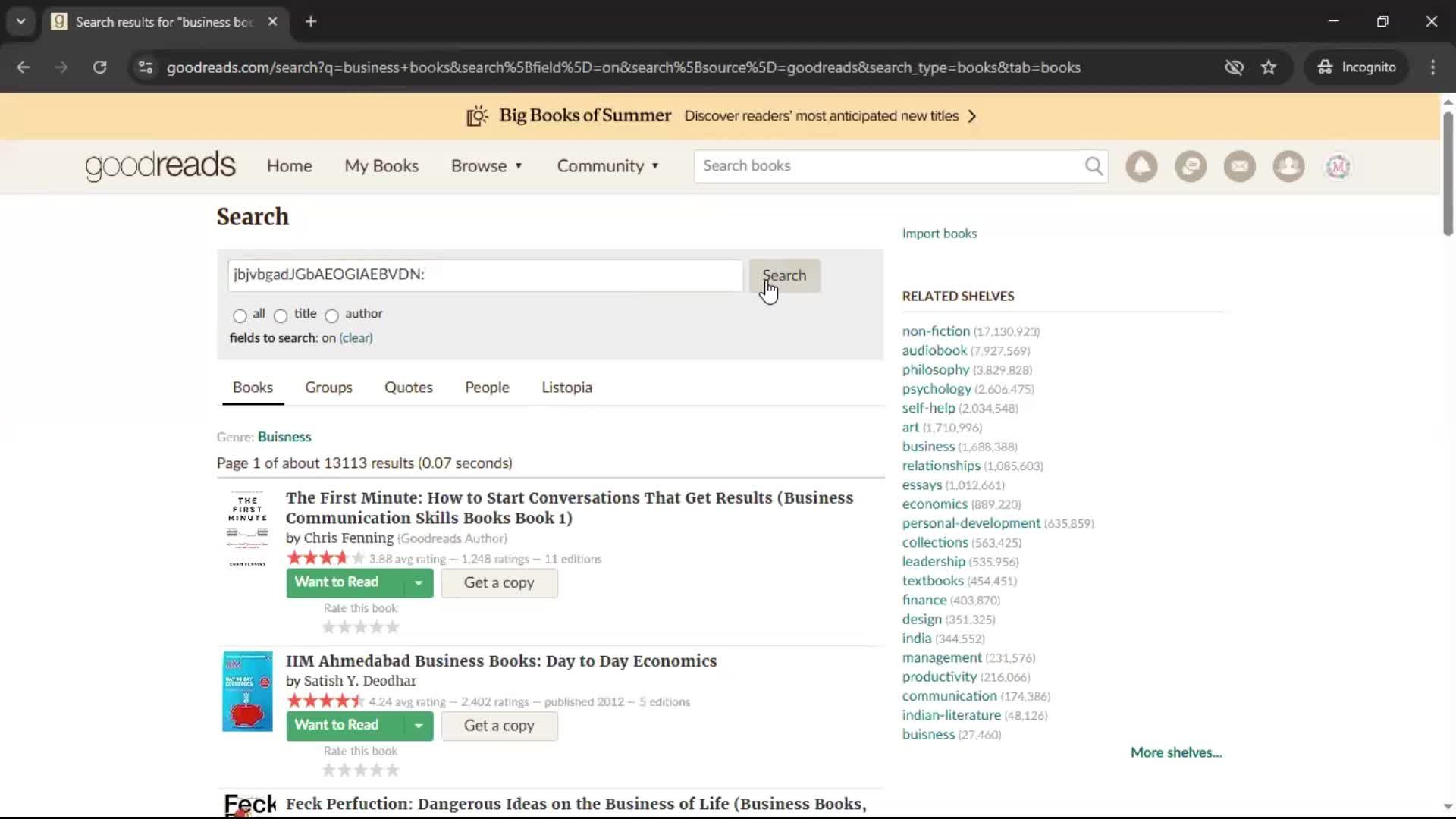Open shelf dropdown for Day to Day Economics
This screenshot has width=1456, height=819.
[418, 726]
